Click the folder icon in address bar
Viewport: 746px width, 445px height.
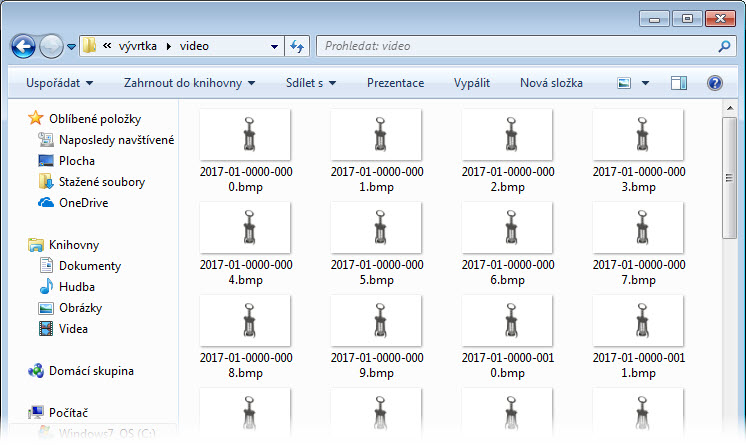pyautogui.click(x=89, y=46)
